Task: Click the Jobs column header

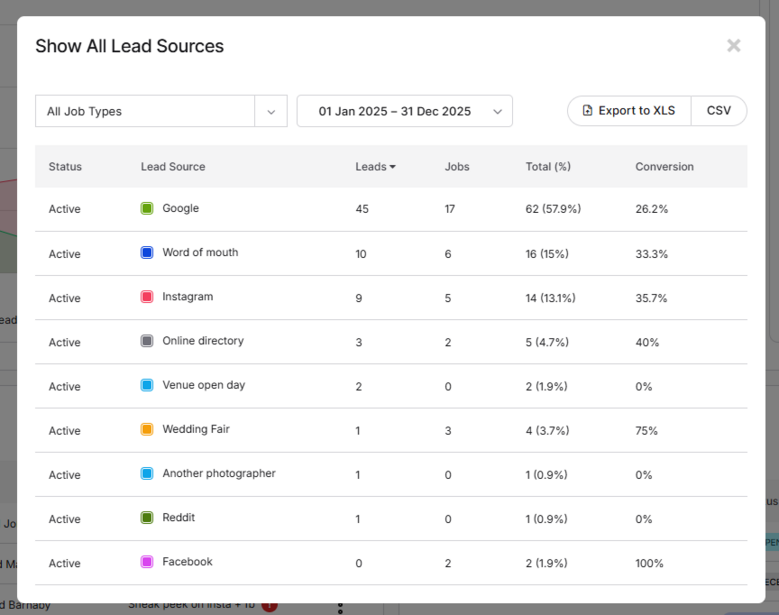Action: pos(457,167)
